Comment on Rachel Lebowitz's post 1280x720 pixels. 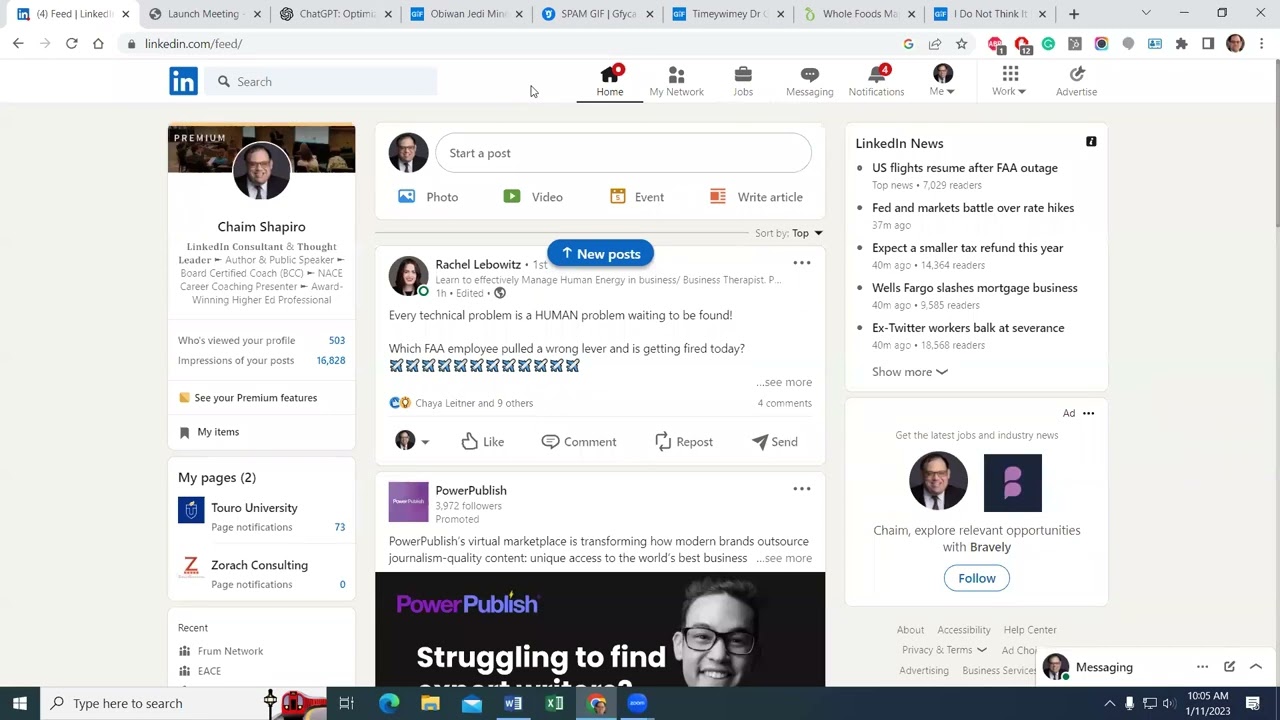[x=579, y=442]
